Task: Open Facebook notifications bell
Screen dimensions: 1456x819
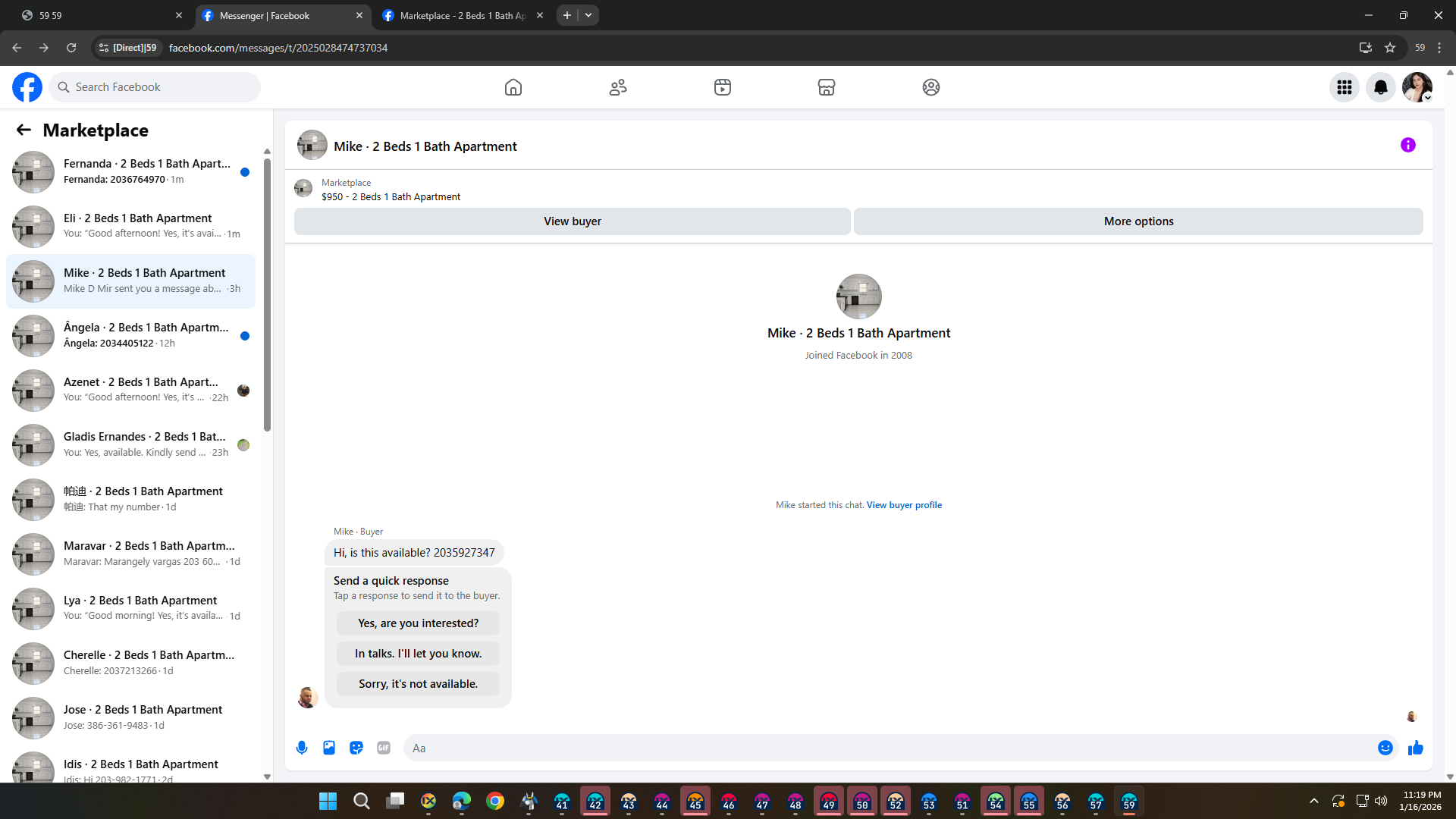Action: pyautogui.click(x=1380, y=87)
